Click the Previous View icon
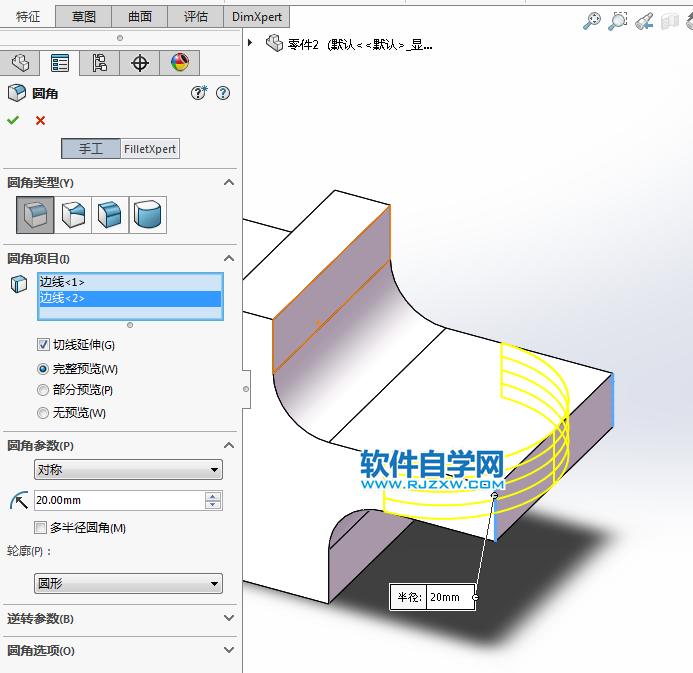This screenshot has height=673, width=693. pyautogui.click(x=644, y=21)
